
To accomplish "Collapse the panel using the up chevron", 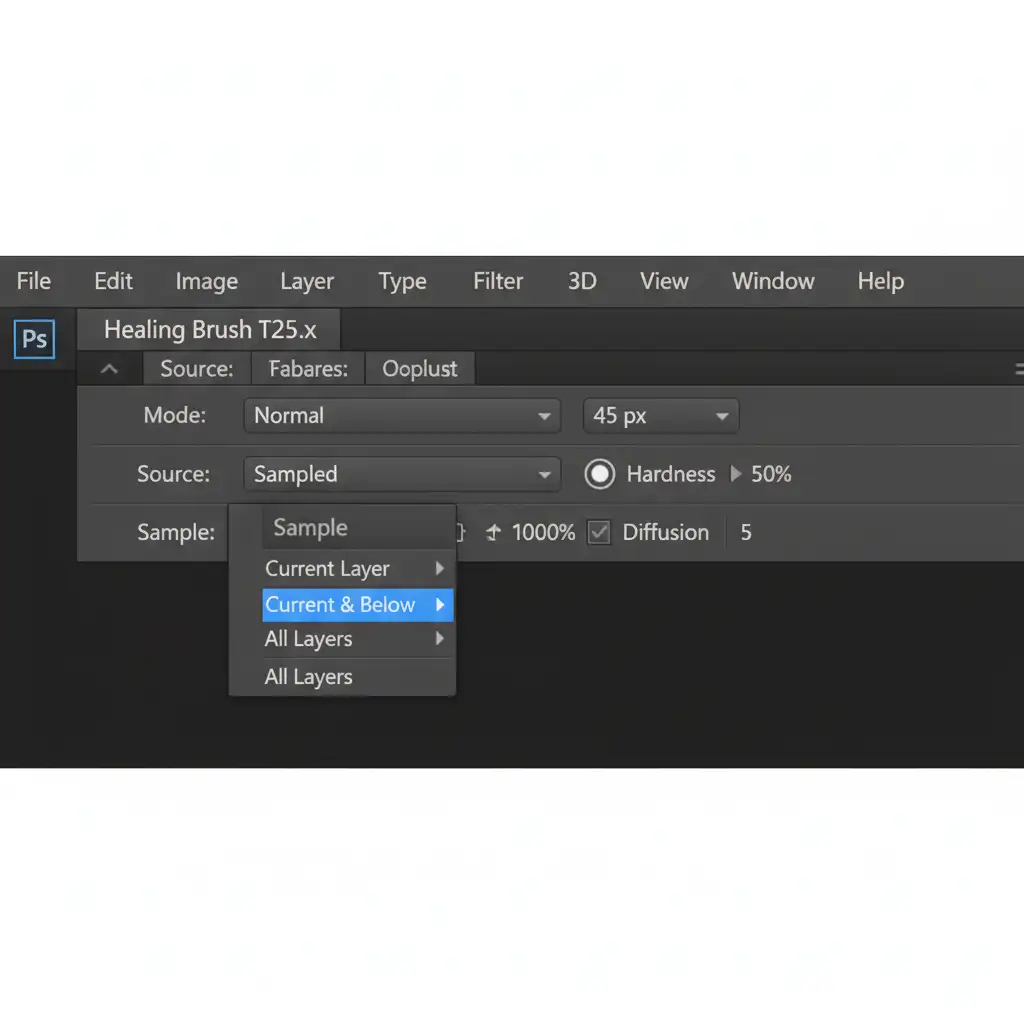I will pyautogui.click(x=110, y=369).
